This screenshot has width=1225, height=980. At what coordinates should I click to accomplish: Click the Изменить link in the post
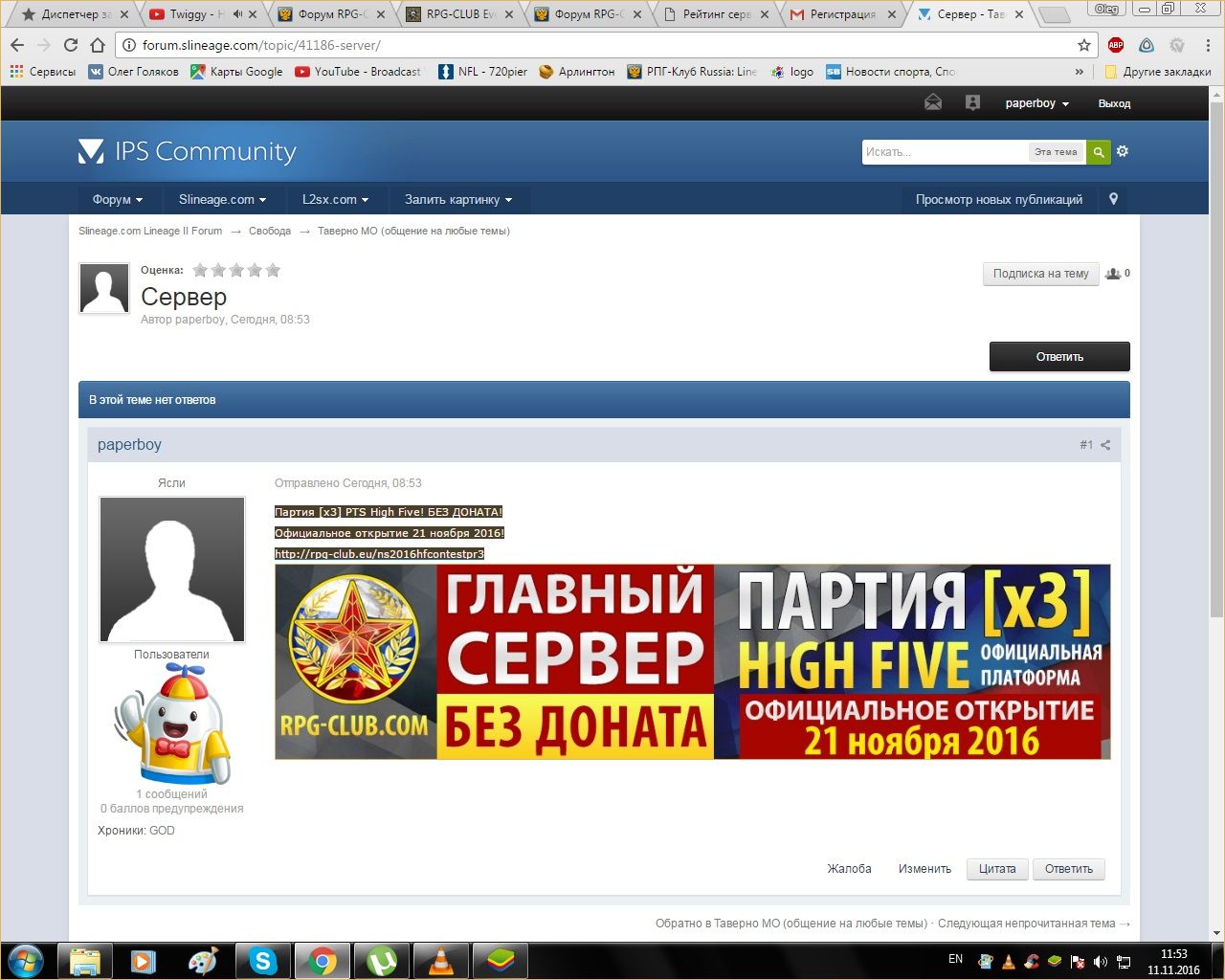point(924,869)
